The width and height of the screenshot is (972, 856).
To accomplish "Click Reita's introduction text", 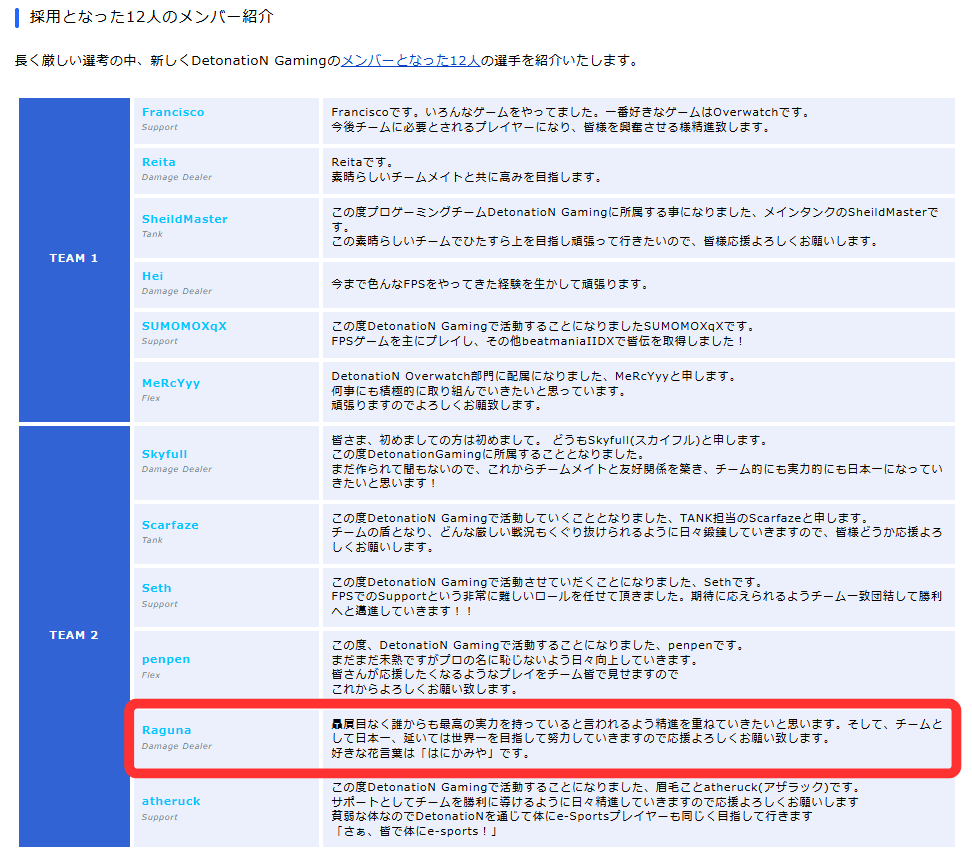I will [x=467, y=170].
